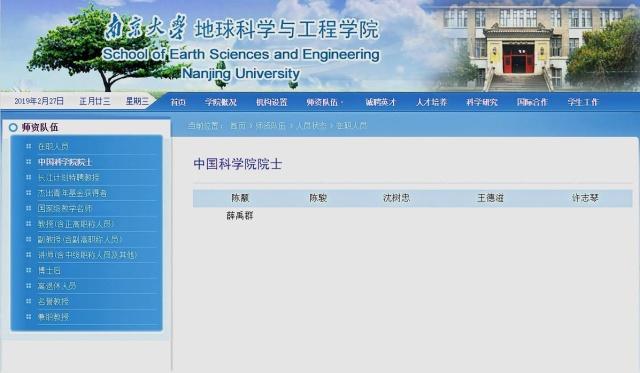Viewport: 640px width, 373px height.
Task: Open 长江计划特聘教授 sidebar entry
Action: coord(69,178)
